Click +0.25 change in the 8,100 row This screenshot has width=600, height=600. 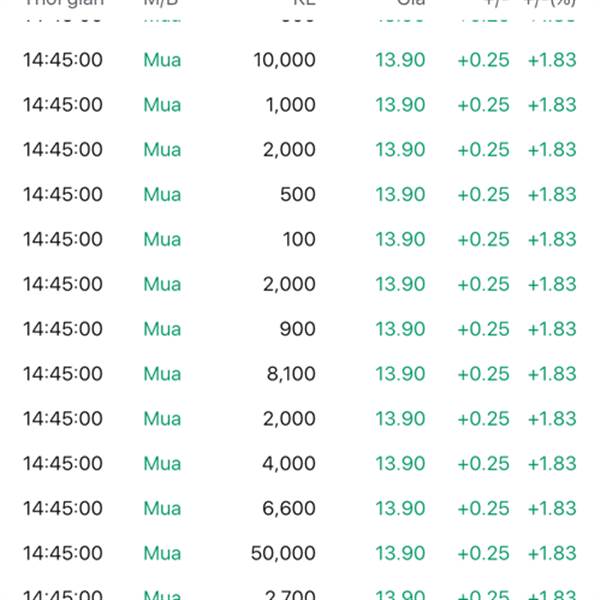click(x=484, y=374)
